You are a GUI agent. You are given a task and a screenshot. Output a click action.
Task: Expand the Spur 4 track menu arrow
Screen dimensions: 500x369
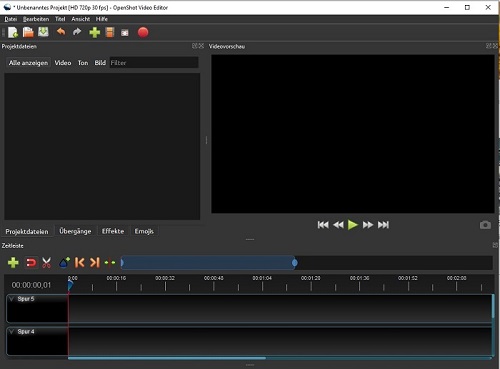coord(12,332)
